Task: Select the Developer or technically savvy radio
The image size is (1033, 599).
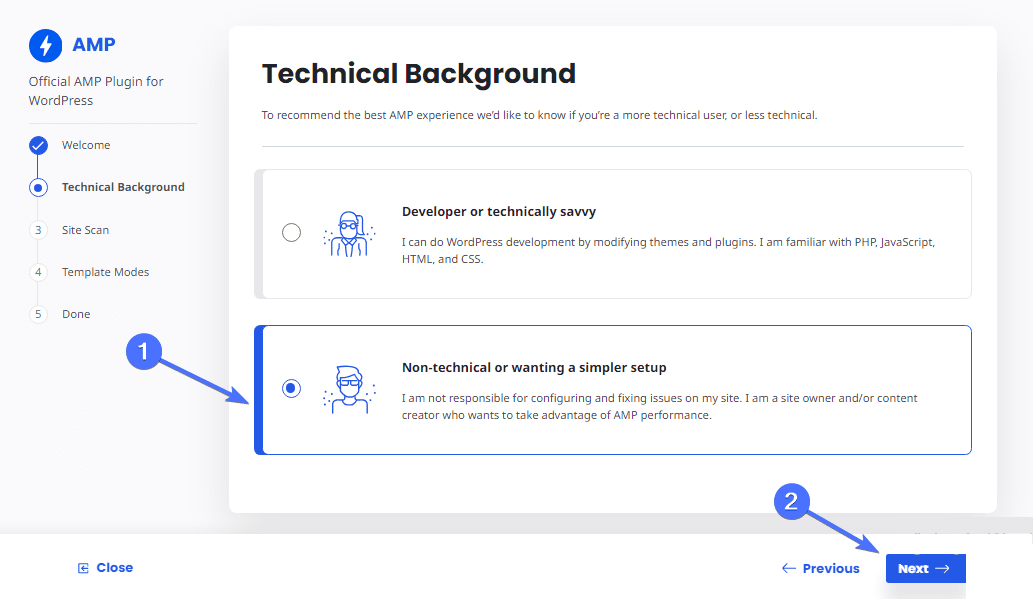Action: pyautogui.click(x=291, y=233)
